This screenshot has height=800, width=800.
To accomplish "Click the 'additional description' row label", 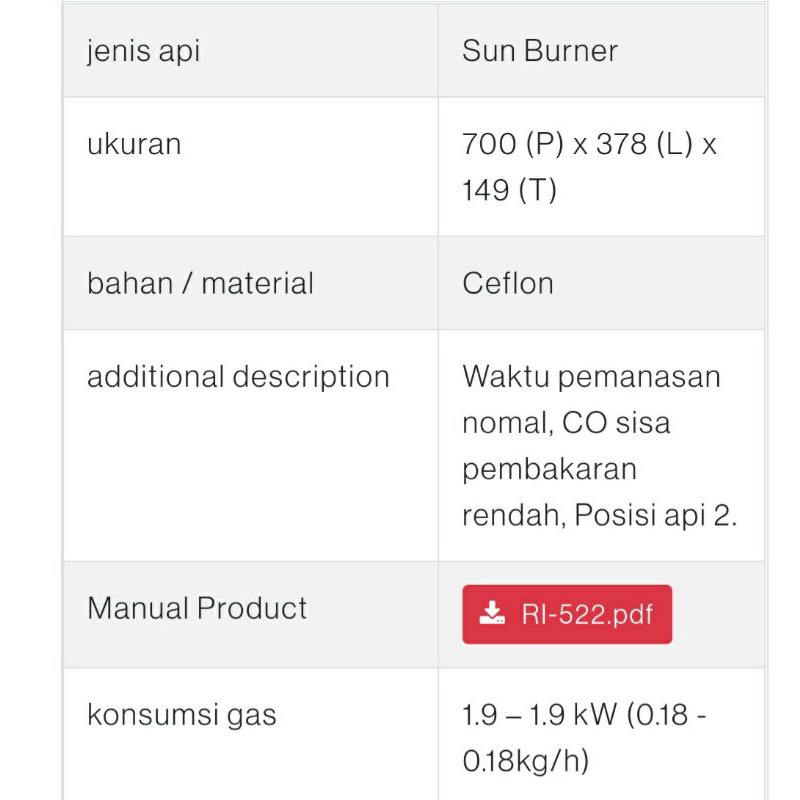I will point(238,377).
